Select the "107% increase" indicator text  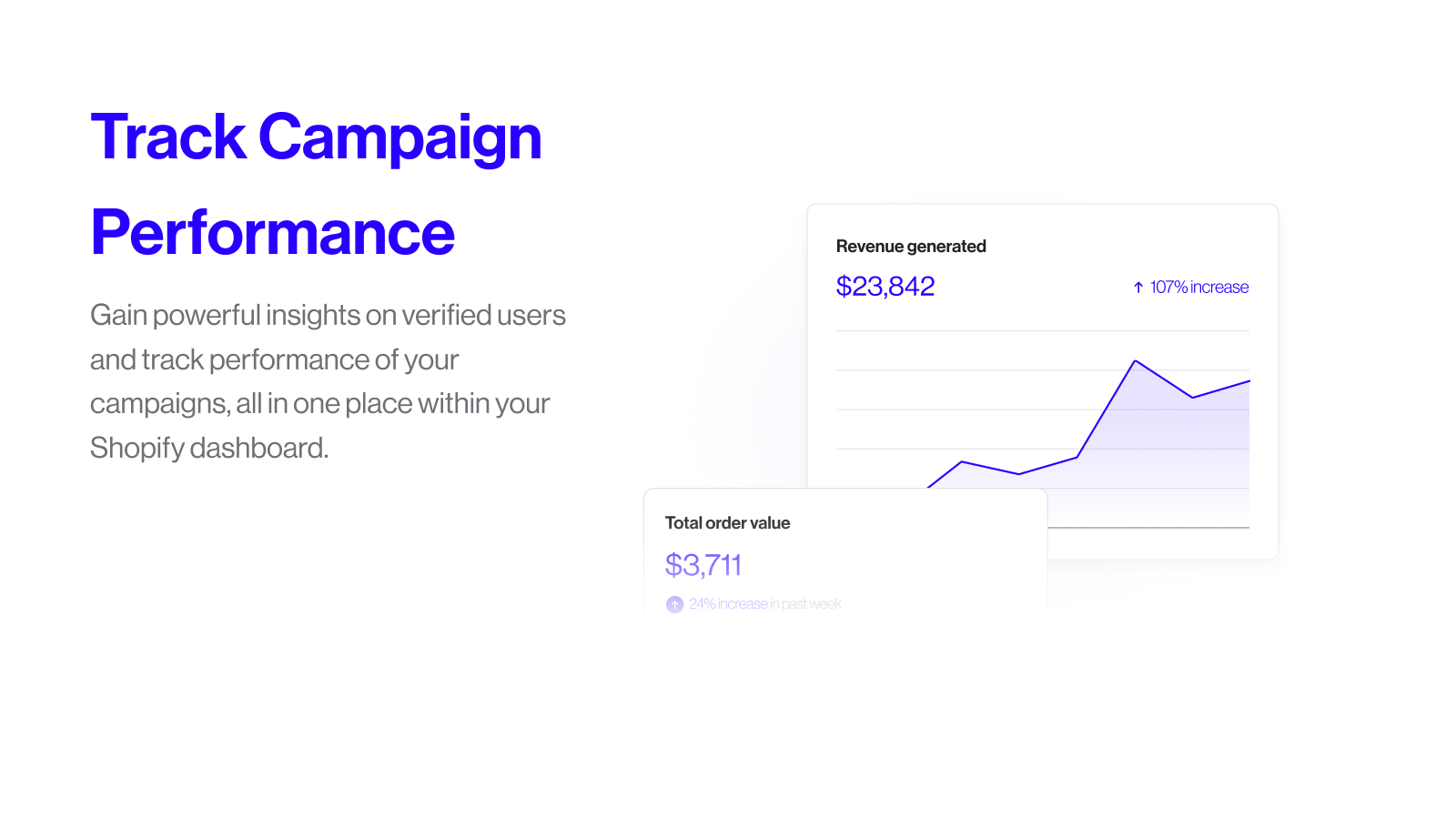pos(1198,288)
